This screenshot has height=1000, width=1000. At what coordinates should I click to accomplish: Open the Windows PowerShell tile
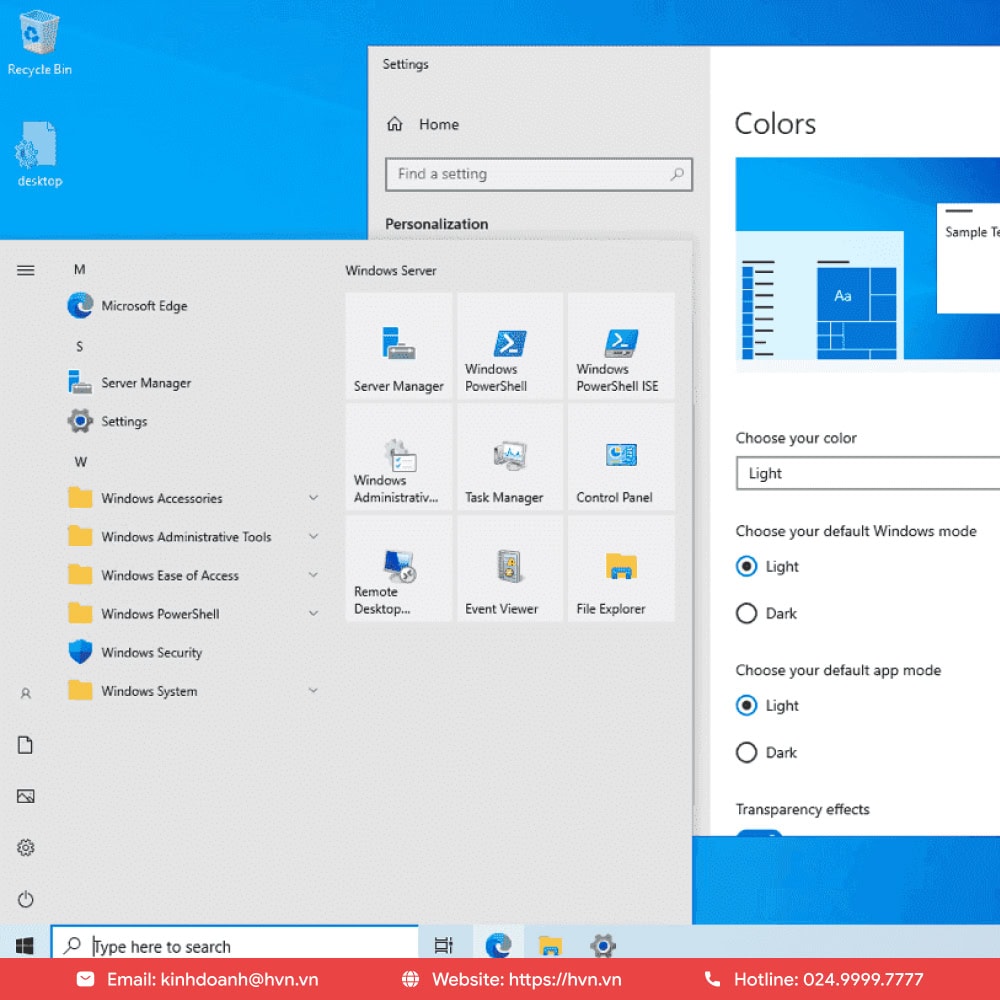click(510, 346)
